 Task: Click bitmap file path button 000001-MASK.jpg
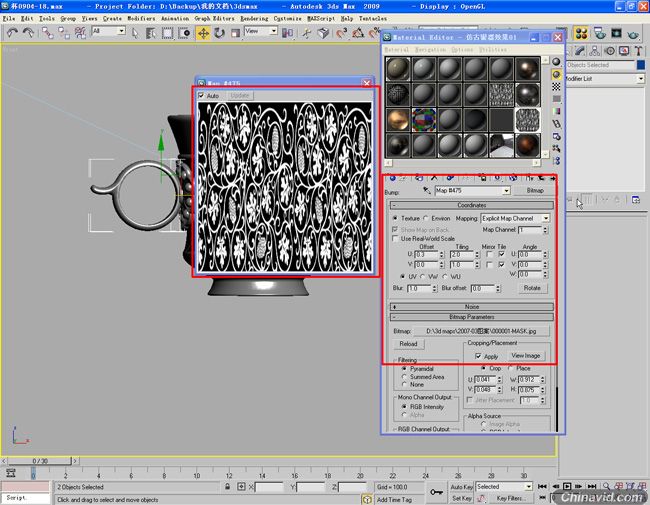coord(481,331)
